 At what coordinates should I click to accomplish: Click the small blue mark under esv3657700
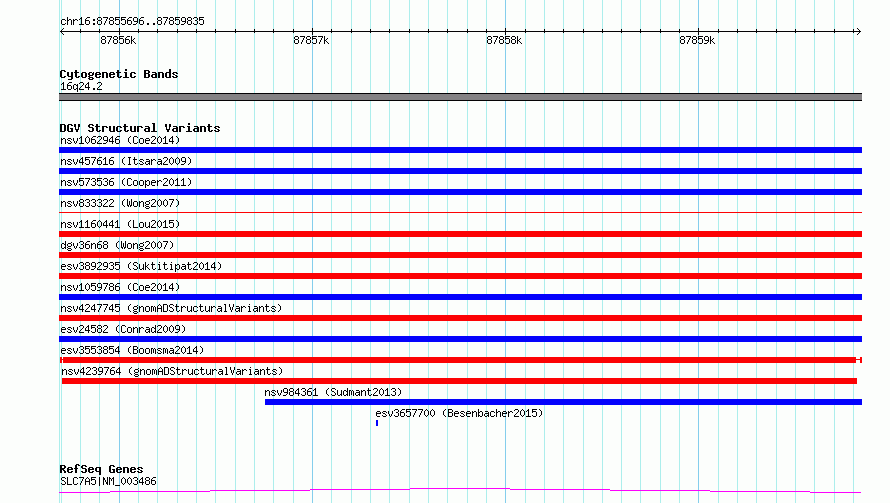coord(377,423)
